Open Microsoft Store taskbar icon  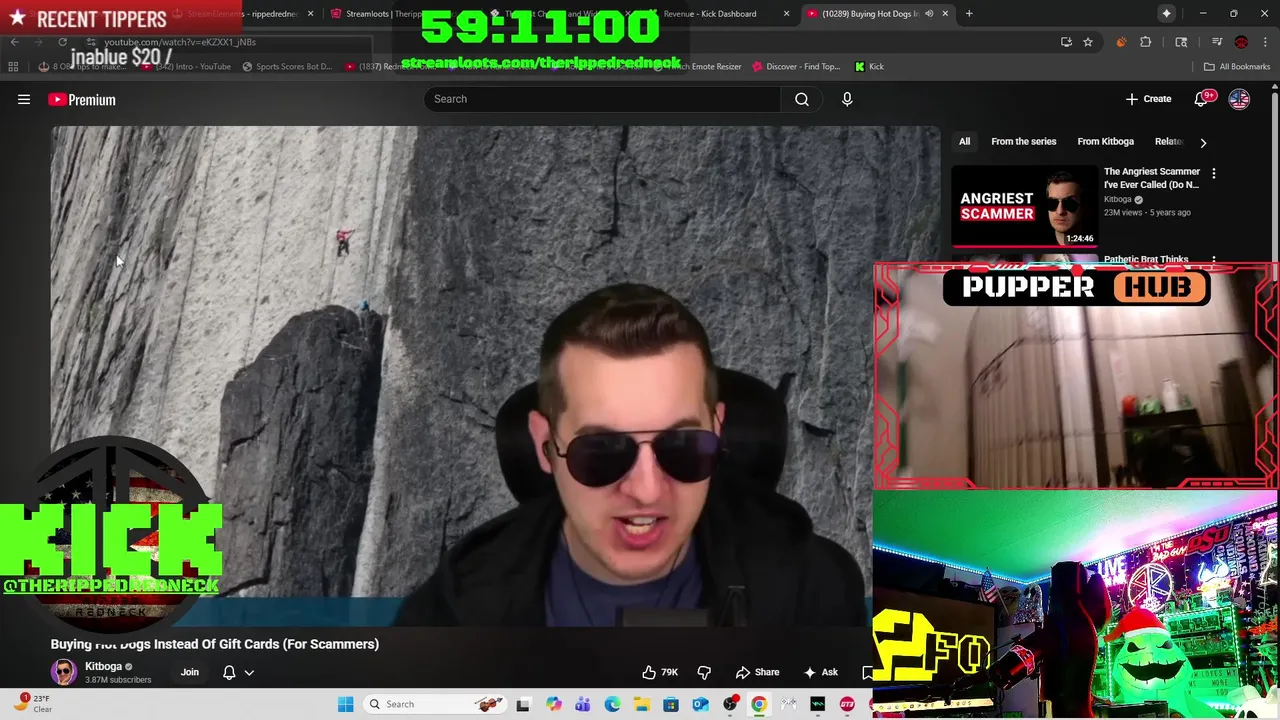[671, 705]
